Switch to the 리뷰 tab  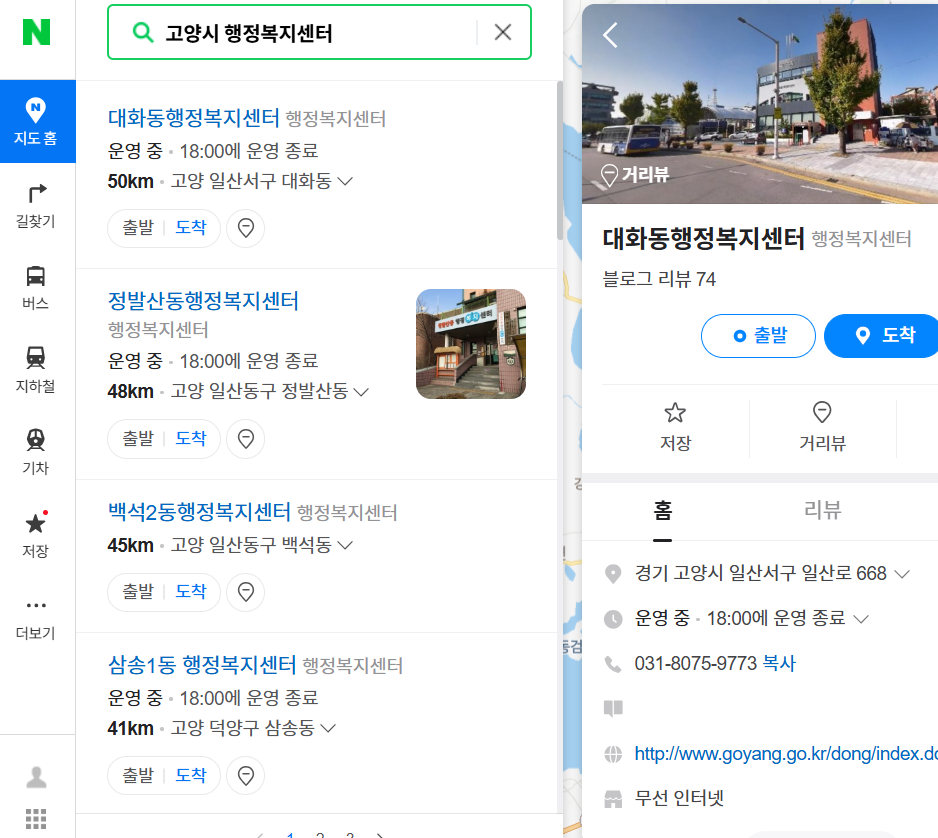tap(823, 510)
